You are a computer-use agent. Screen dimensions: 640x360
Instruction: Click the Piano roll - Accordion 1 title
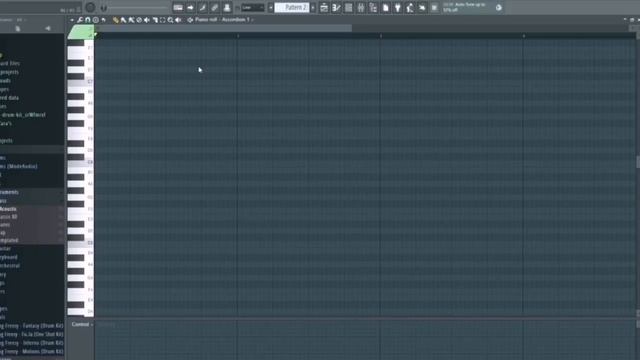222,20
